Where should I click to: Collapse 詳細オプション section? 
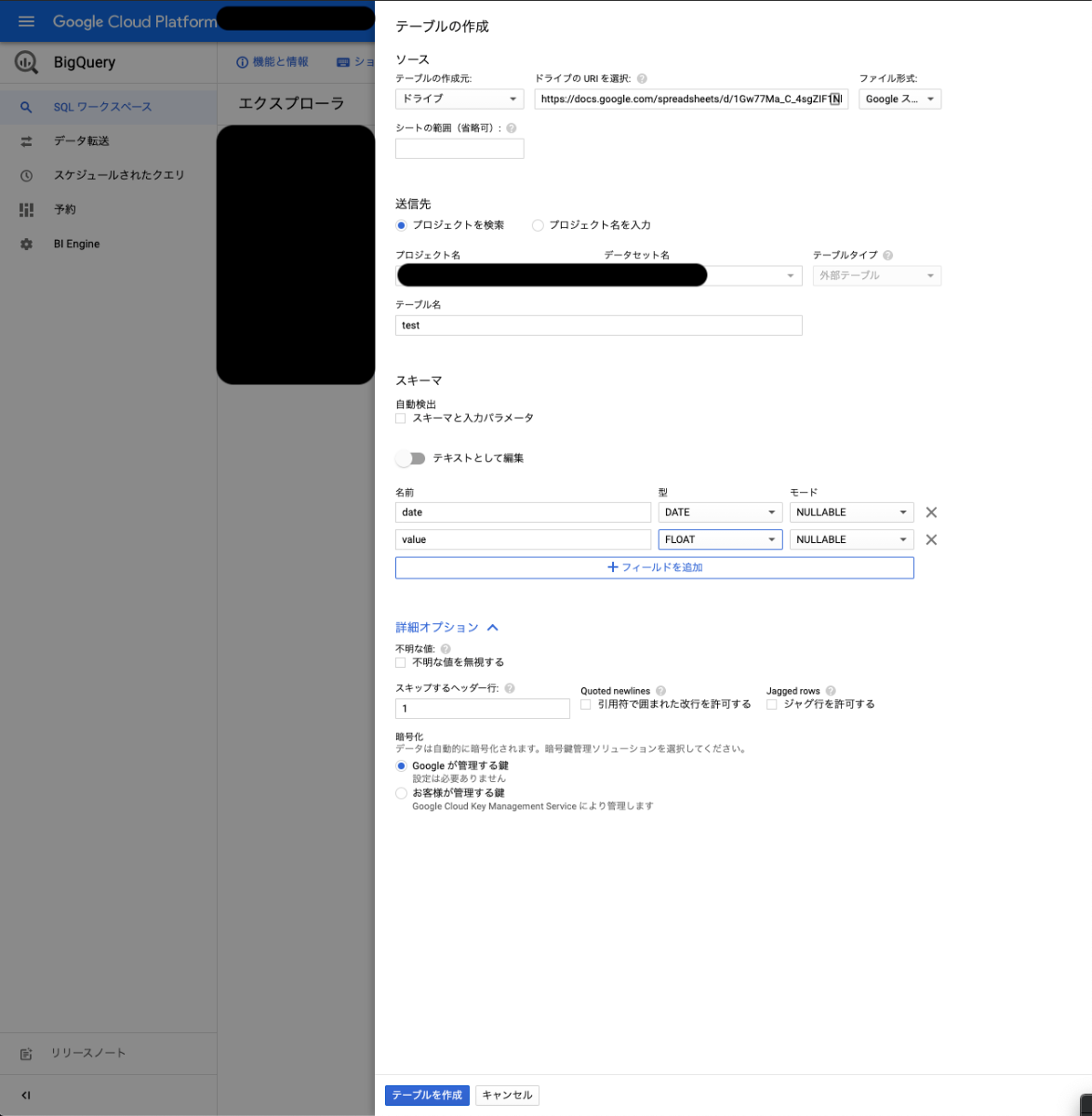click(447, 628)
